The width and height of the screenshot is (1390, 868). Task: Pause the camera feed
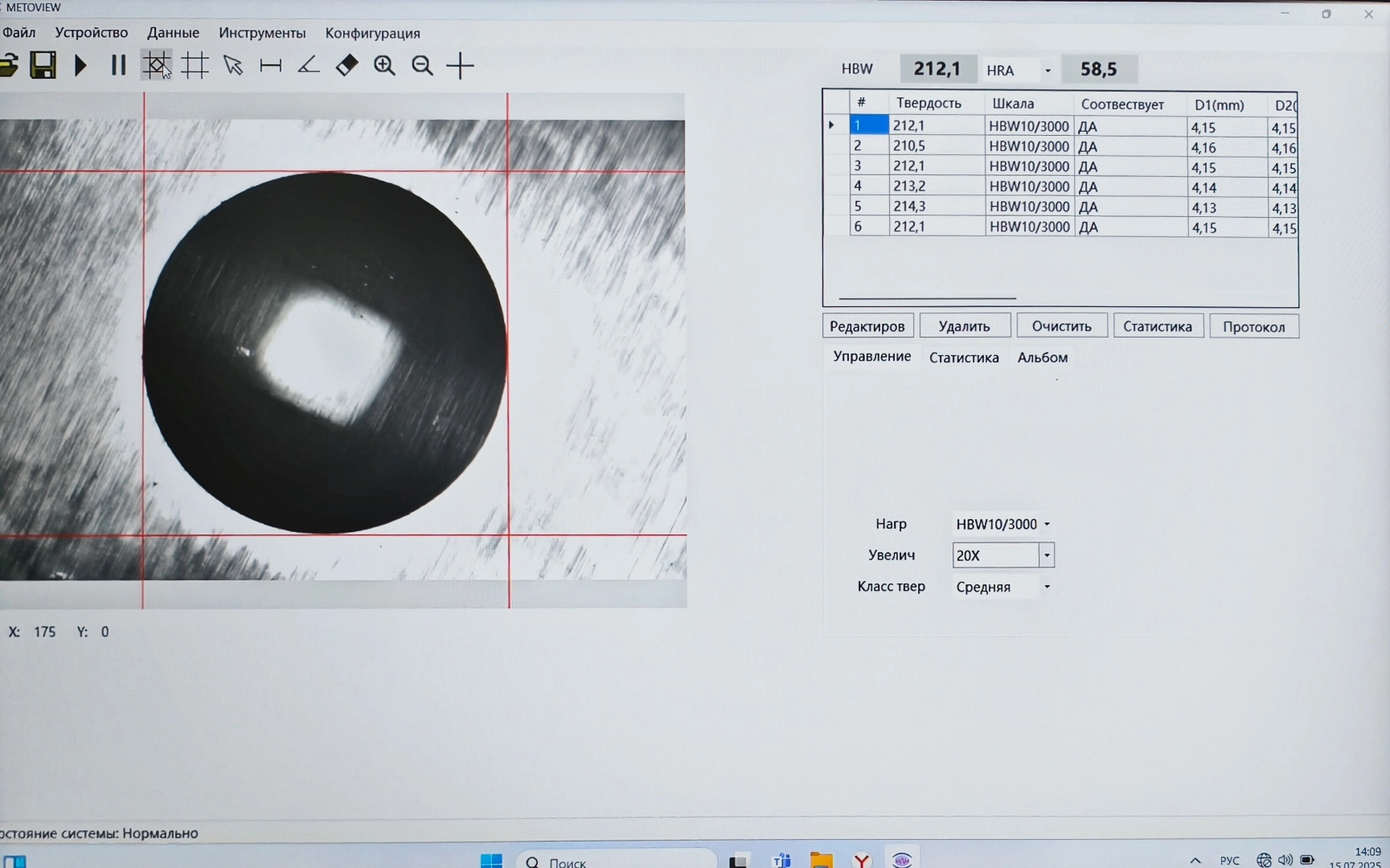pyautogui.click(x=118, y=65)
